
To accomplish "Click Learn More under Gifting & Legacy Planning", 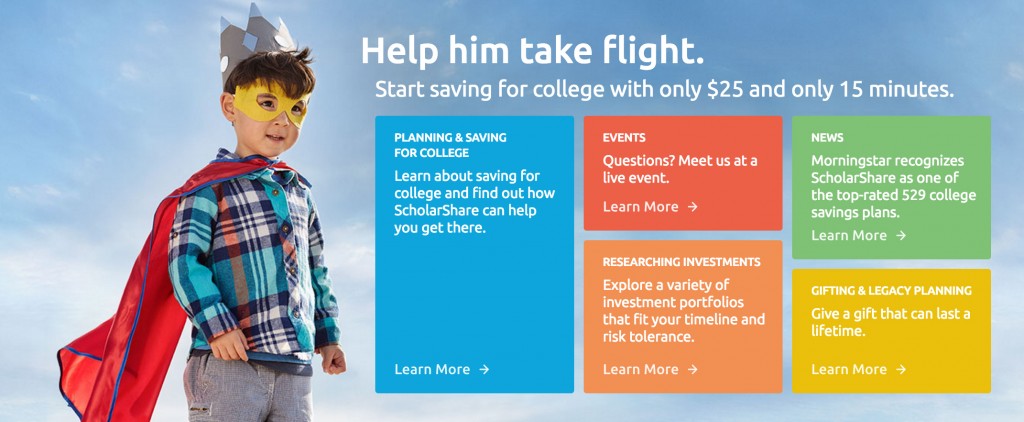I will (x=849, y=369).
